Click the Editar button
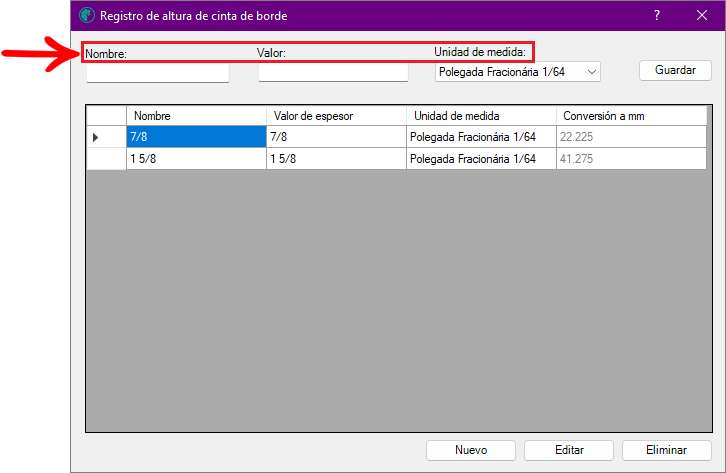 point(569,450)
